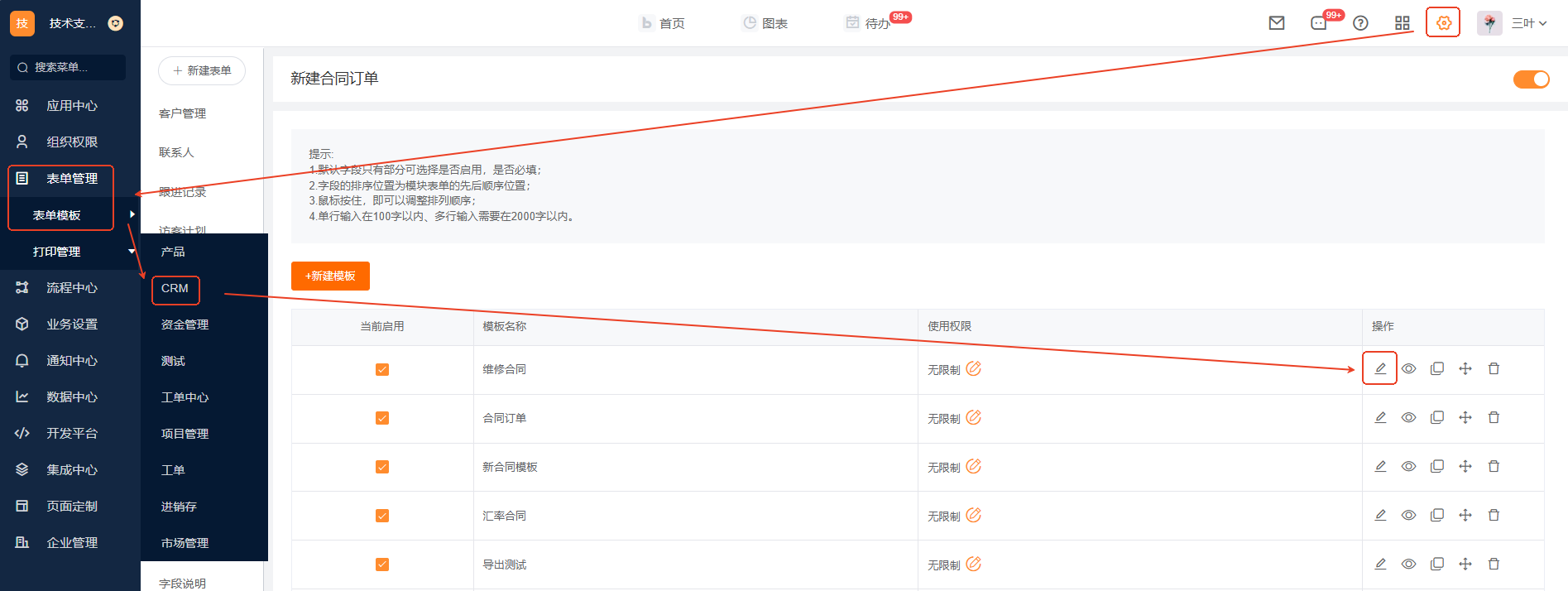
Task: Preview the 合同订单 template with eye icon
Action: [1408, 418]
